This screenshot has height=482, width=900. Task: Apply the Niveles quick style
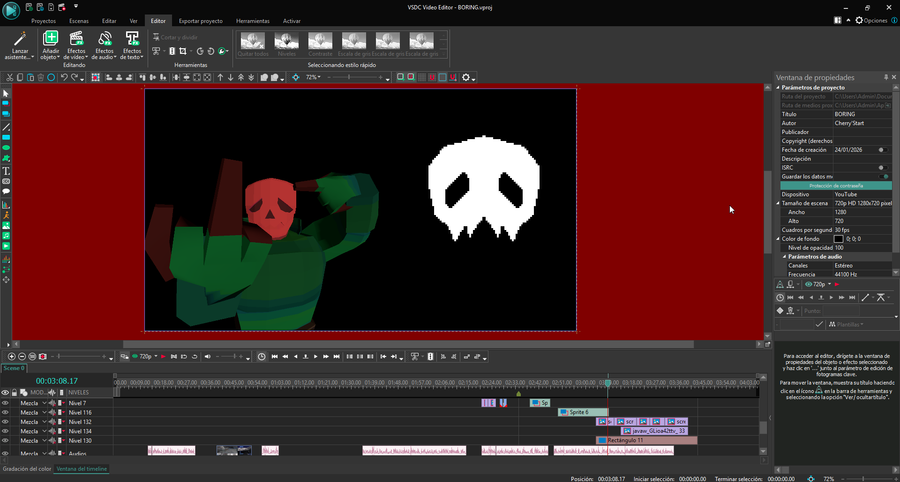pos(286,44)
